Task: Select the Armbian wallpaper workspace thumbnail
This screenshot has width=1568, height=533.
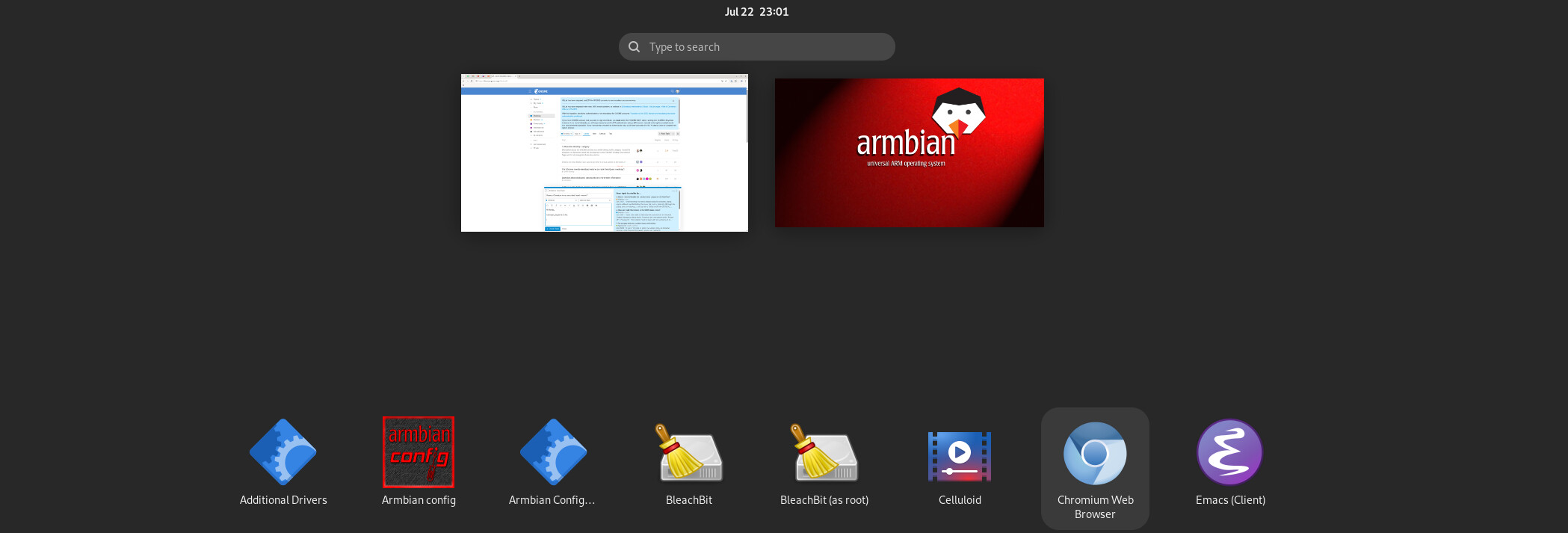Action: 910,152
